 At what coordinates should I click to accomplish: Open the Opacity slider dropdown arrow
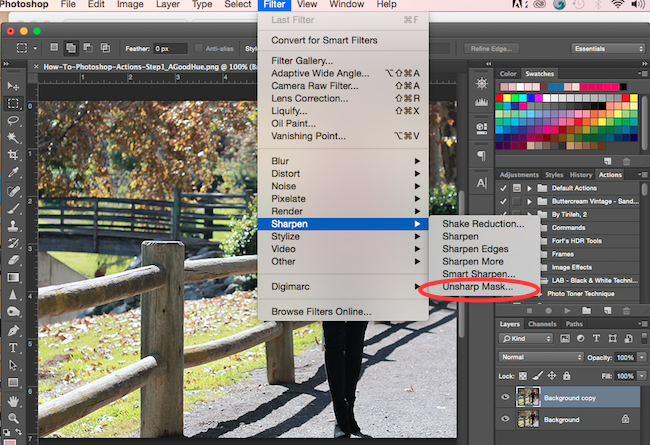point(642,357)
